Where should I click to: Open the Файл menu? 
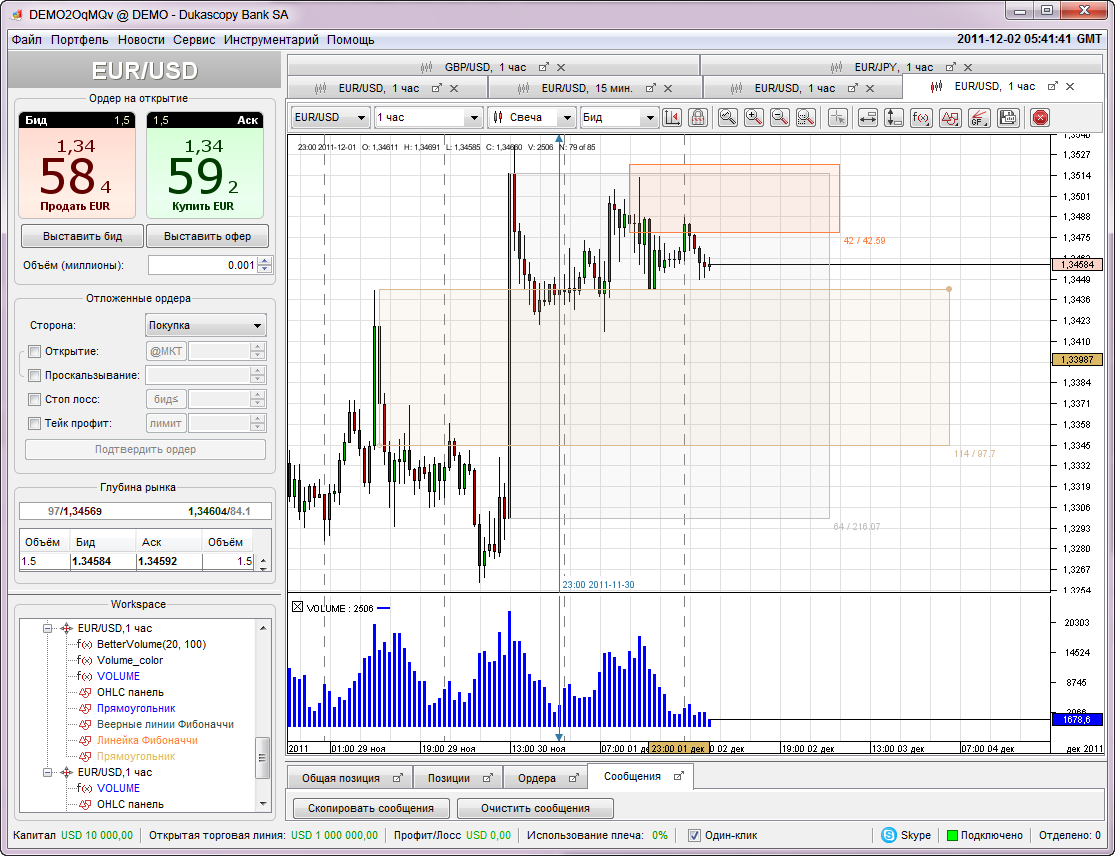26,40
